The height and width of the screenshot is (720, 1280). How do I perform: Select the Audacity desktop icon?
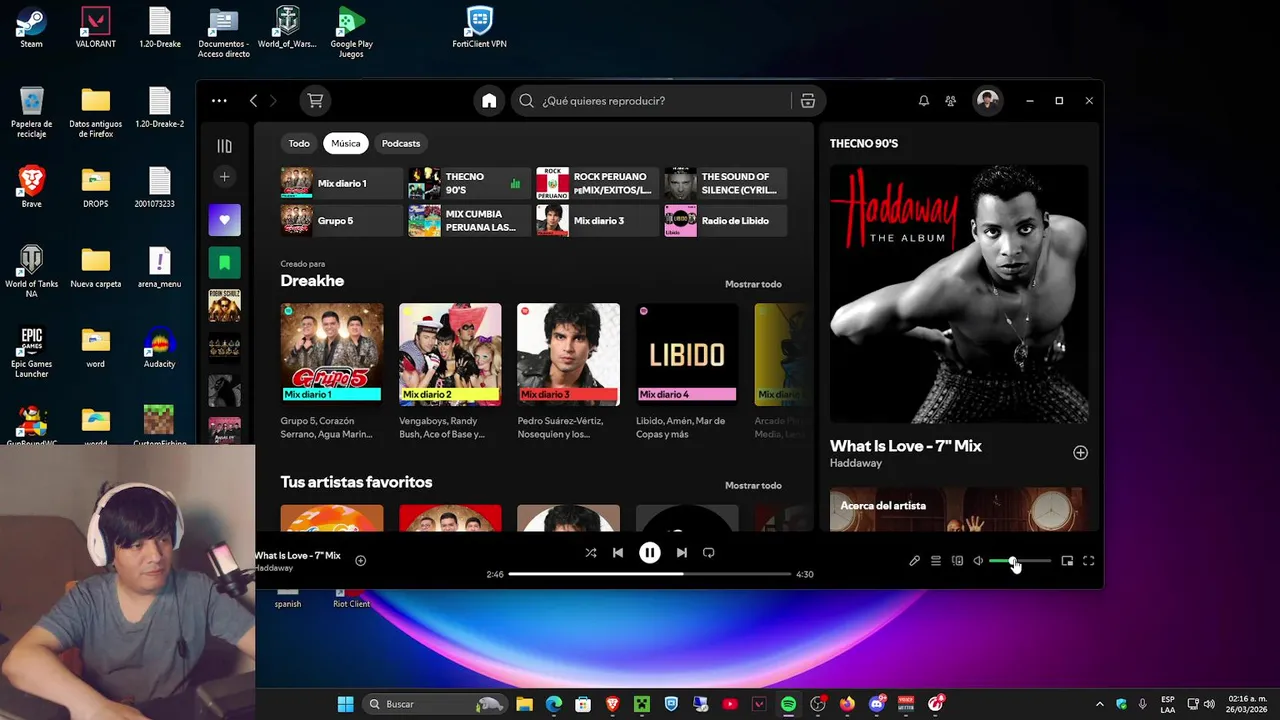tap(159, 347)
